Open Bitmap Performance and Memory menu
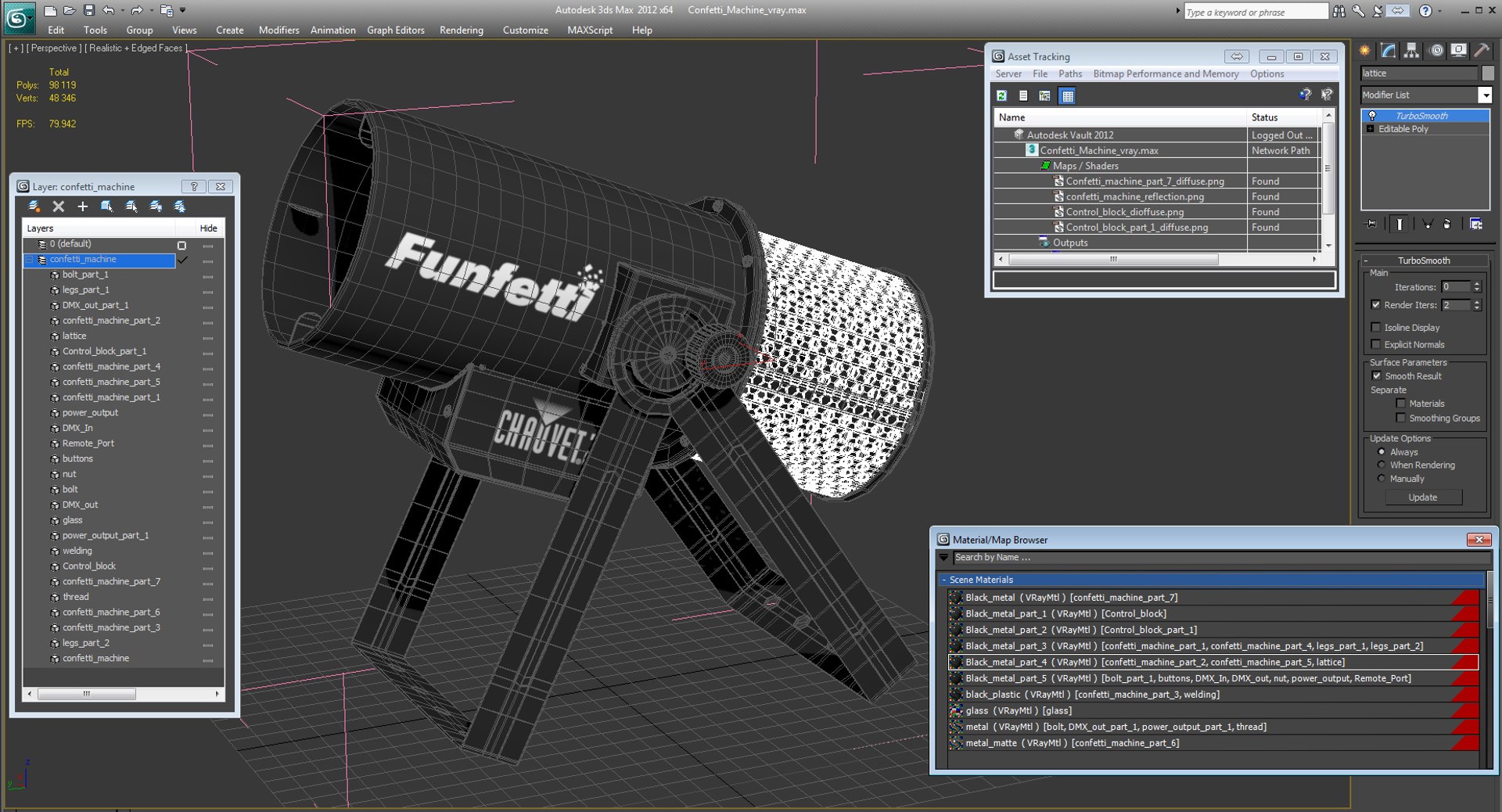This screenshot has height=812, width=1502. coord(1166,74)
